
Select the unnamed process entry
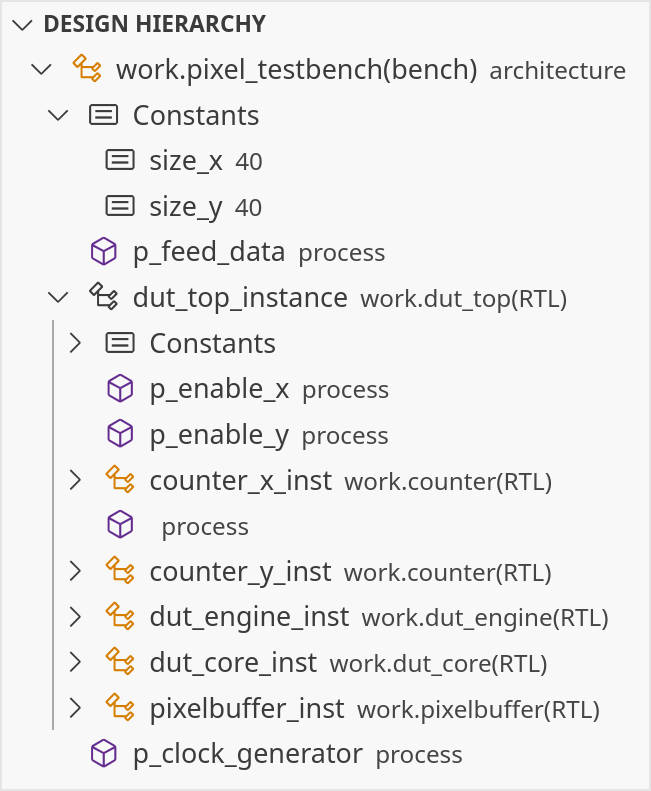coord(204,527)
